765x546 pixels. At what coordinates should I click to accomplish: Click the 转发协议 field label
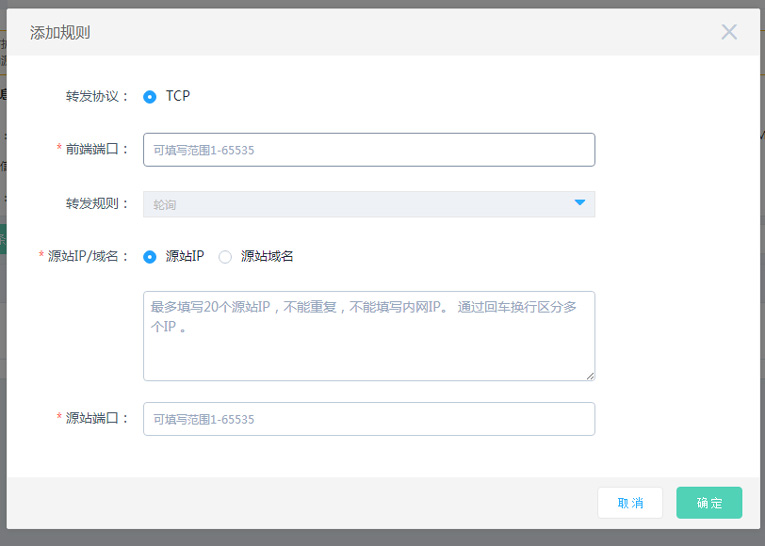[97, 97]
